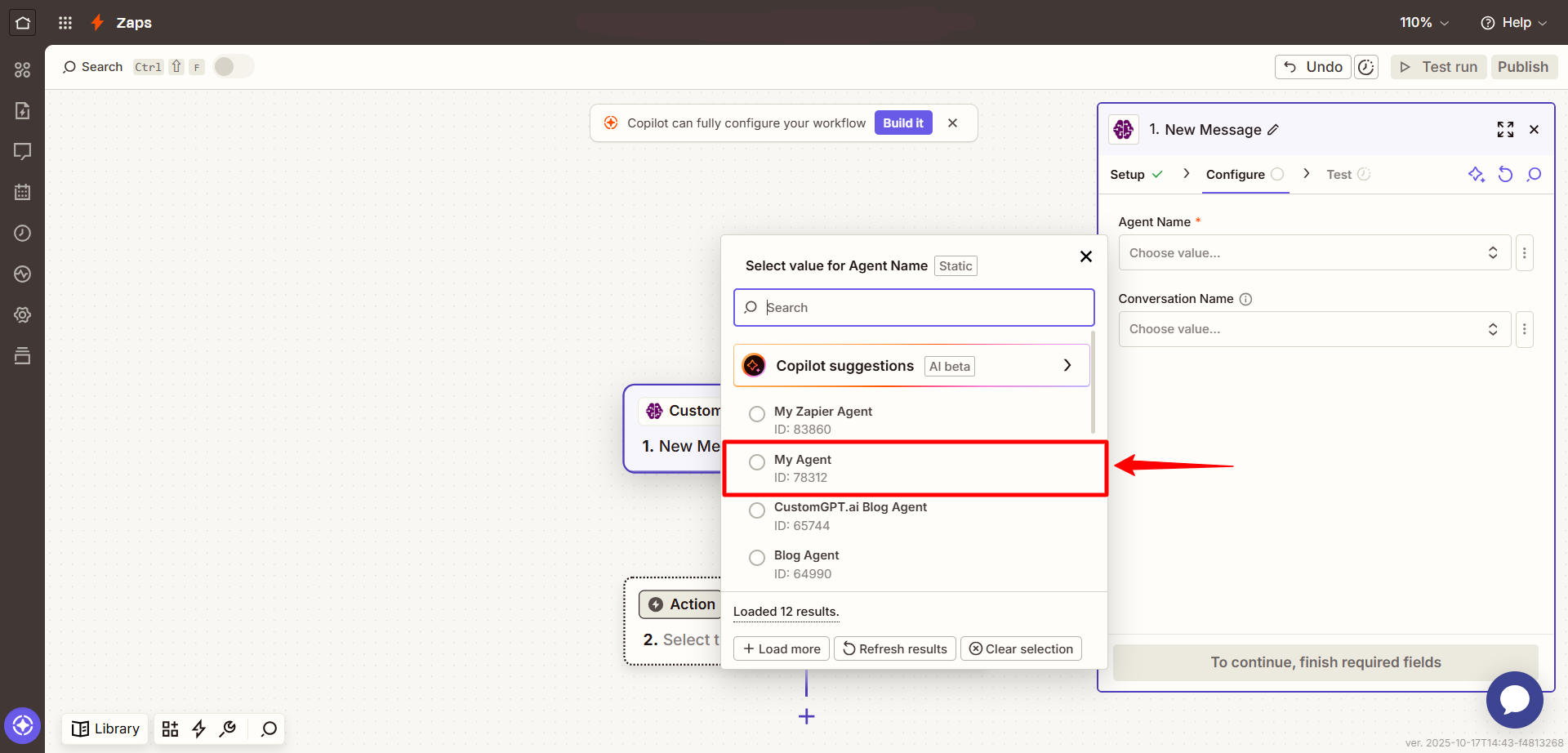The width and height of the screenshot is (1568, 753).
Task: Open the Conversation Name Choose value dropdown
Action: pyautogui.click(x=1314, y=329)
